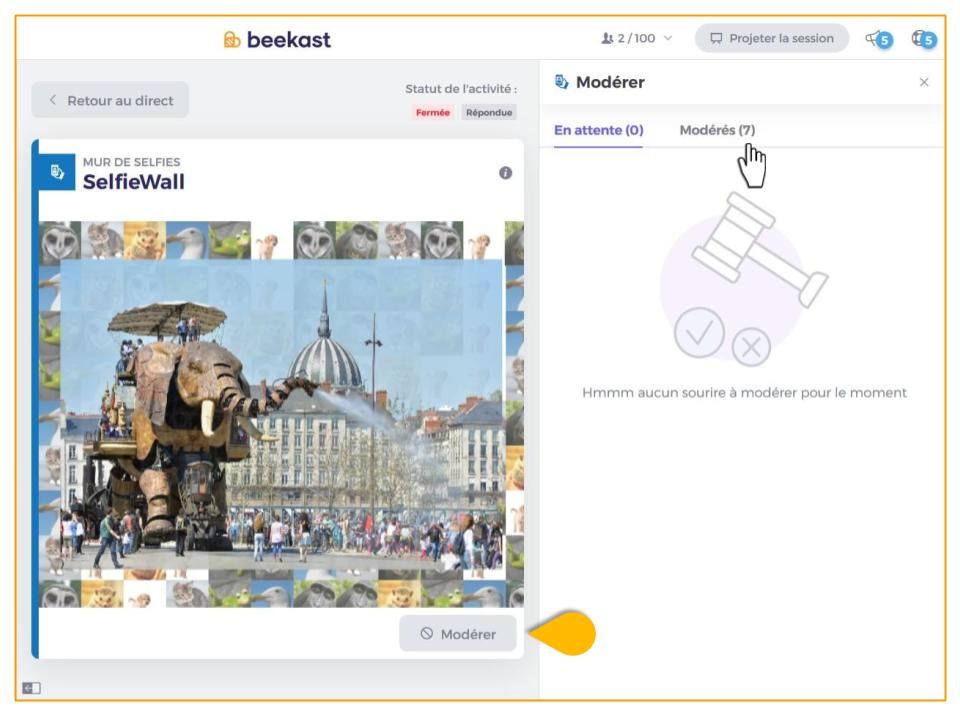Screen dimensions: 960x720
Task: Click the MUR DE SELFIES label
Action: [x=132, y=162]
